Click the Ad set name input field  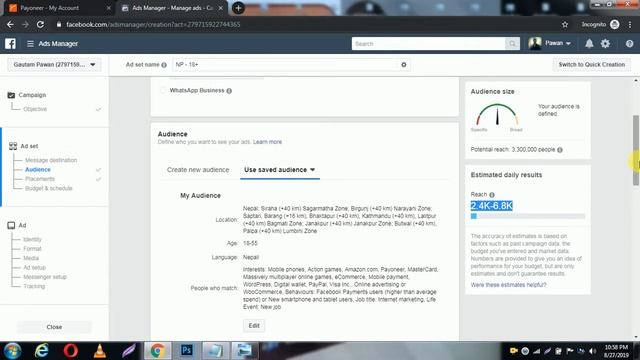(291, 64)
